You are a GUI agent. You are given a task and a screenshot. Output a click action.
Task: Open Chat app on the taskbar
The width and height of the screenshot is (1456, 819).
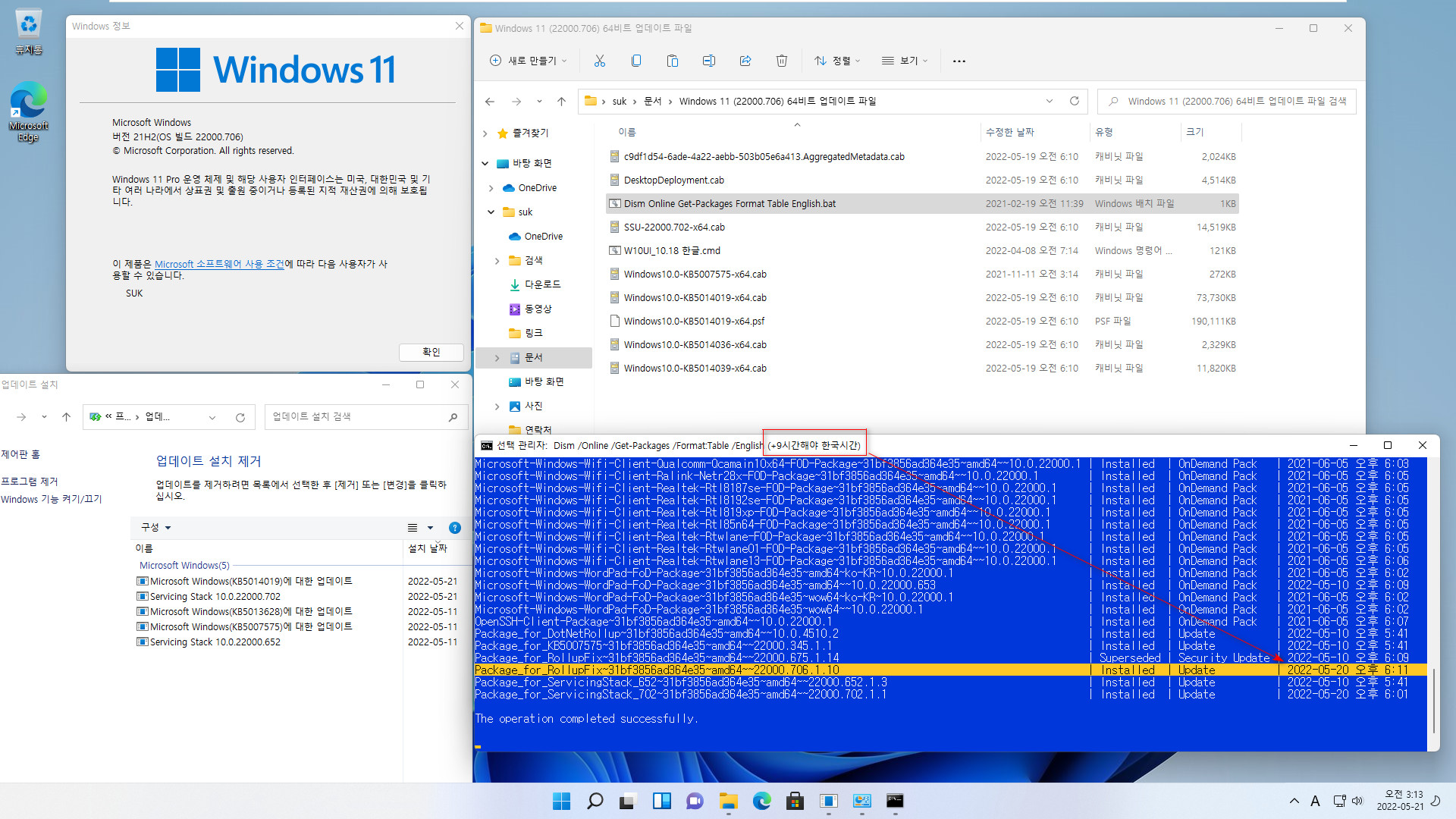click(x=695, y=801)
